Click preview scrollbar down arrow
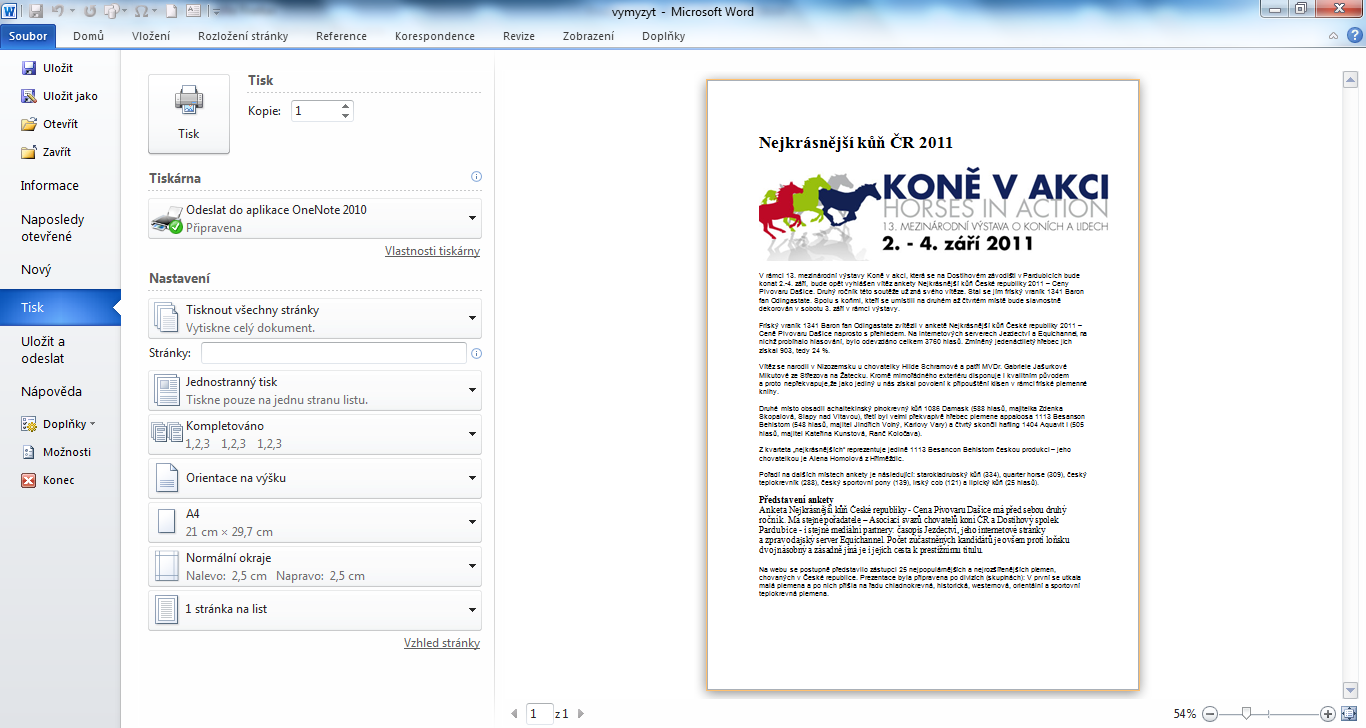This screenshot has width=1366, height=728. pyautogui.click(x=1349, y=692)
